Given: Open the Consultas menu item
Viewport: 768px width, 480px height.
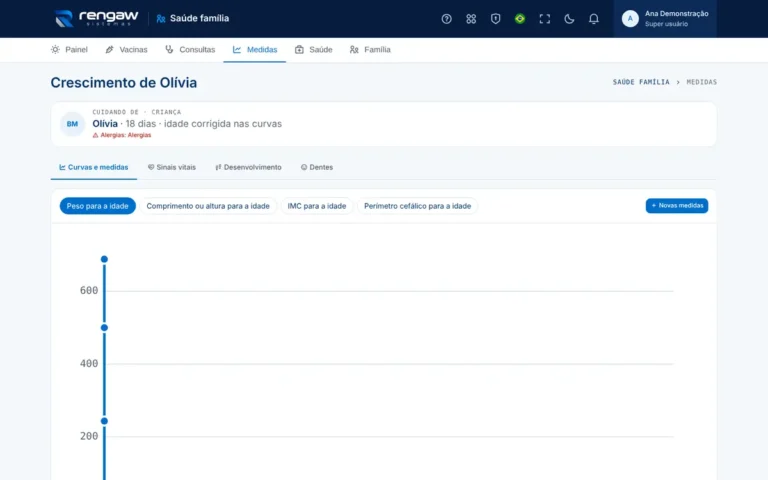Looking at the screenshot, I should (190, 49).
